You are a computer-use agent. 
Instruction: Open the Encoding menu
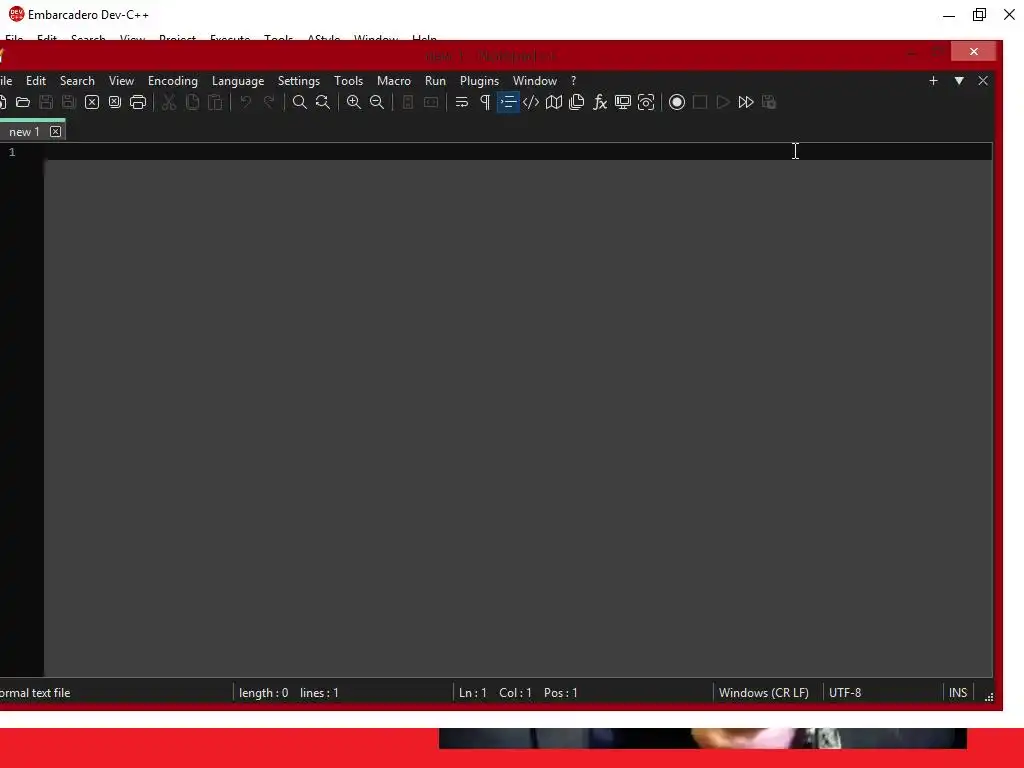[x=173, y=81]
